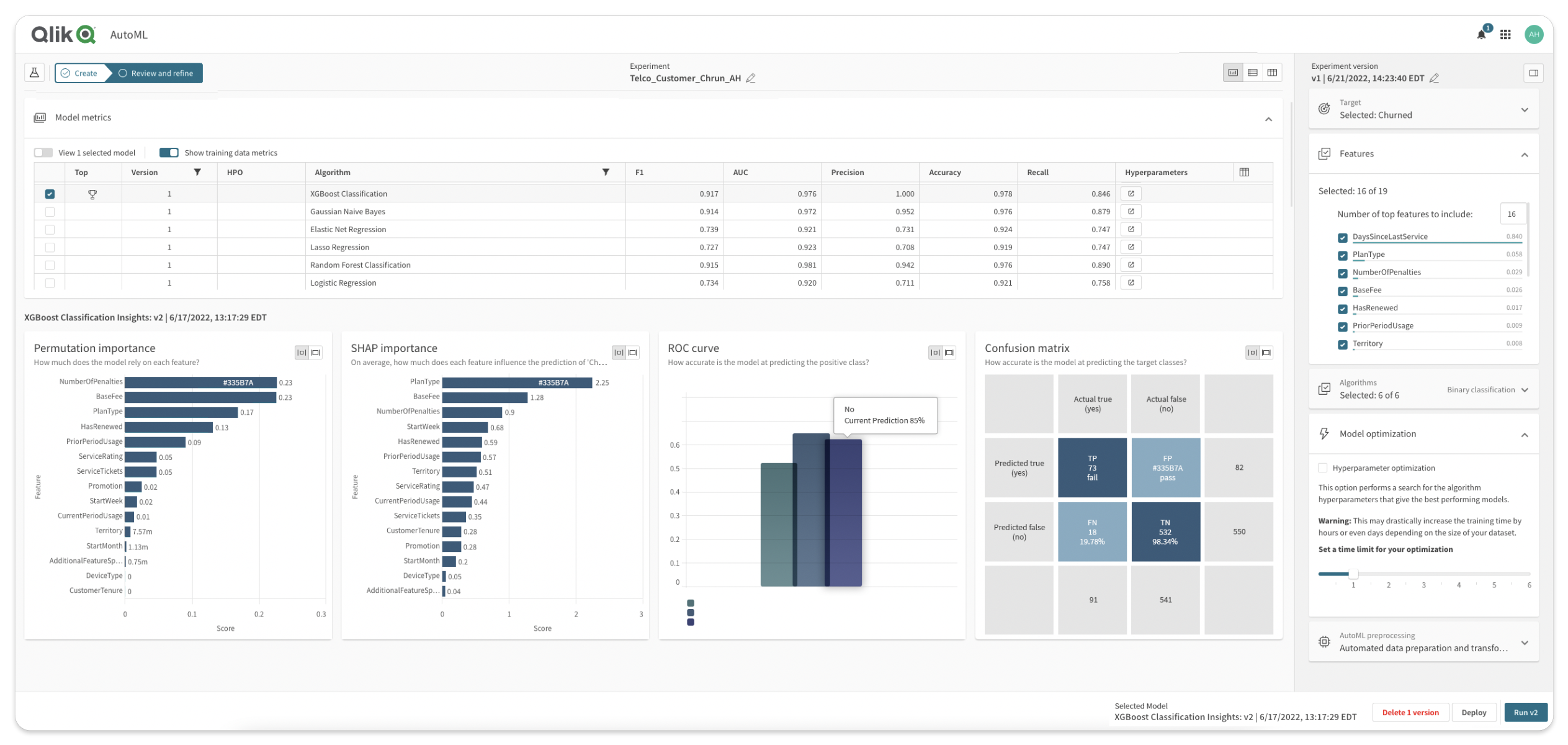Expand the AutoML preprocessing section
Screen dimensions: 1568x745
tap(1525, 643)
